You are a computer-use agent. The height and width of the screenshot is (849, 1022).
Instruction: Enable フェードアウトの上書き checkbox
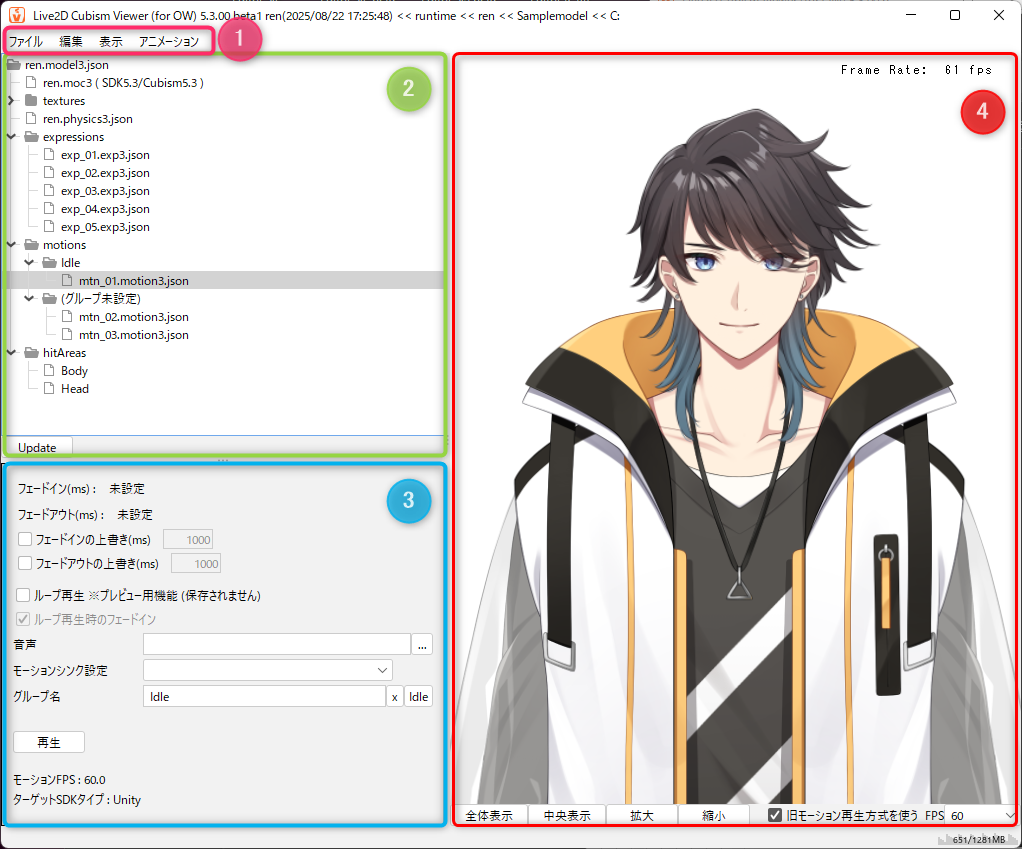click(25, 564)
